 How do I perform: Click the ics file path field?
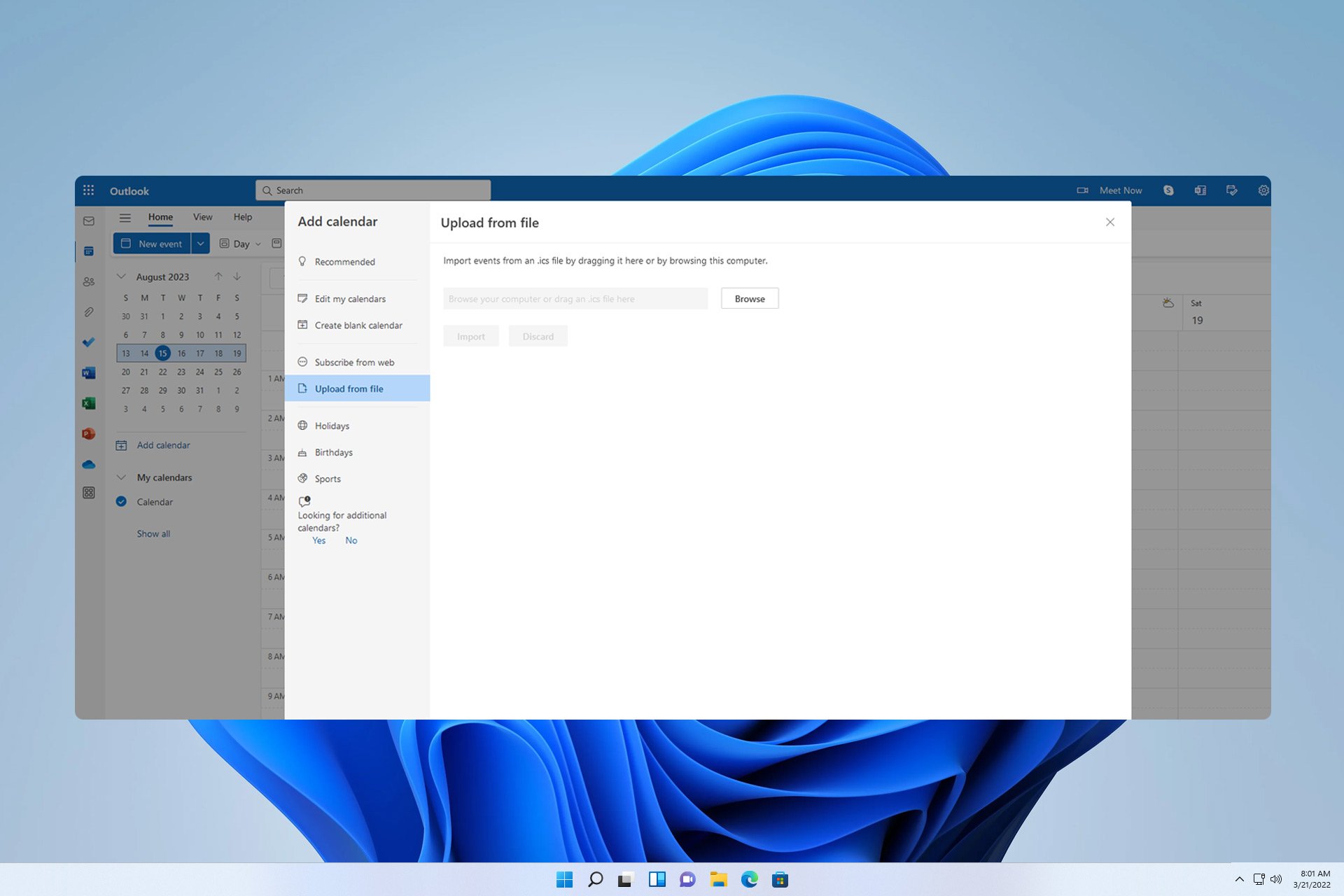pyautogui.click(x=575, y=299)
